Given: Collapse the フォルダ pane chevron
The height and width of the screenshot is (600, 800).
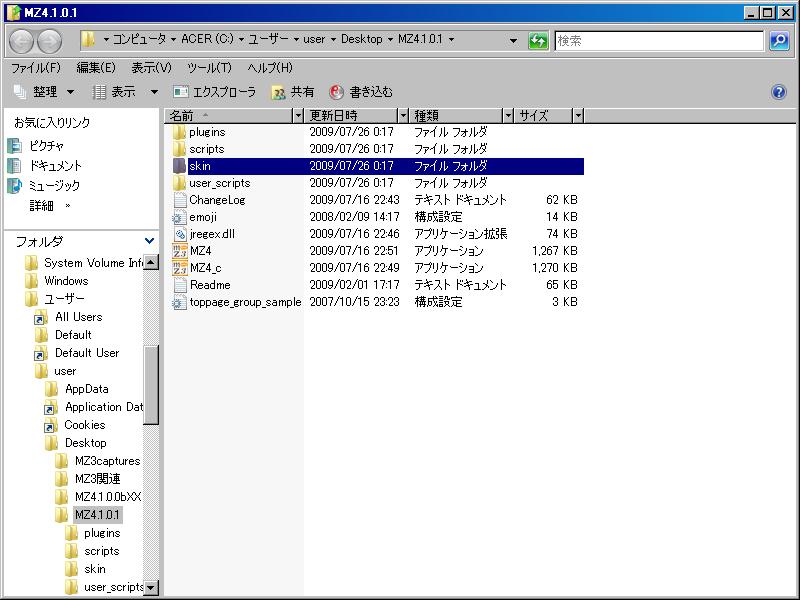Looking at the screenshot, I should (x=150, y=241).
